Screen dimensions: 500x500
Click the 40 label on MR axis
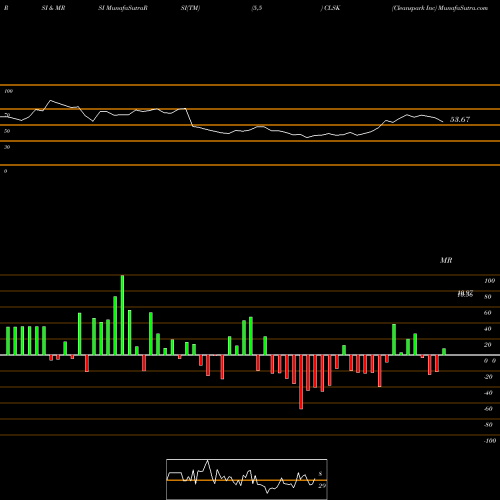[487, 329]
